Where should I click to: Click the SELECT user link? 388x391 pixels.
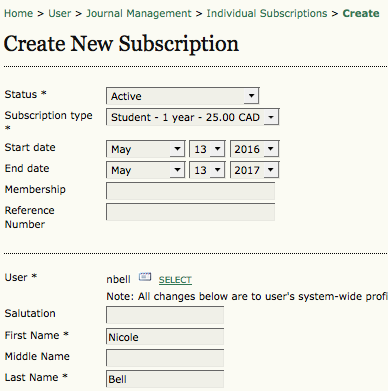click(175, 280)
